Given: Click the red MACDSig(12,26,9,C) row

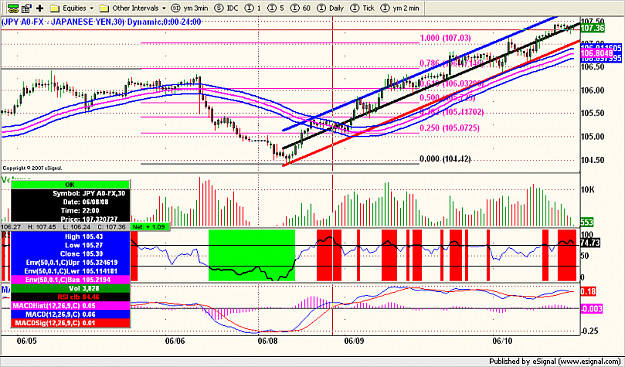Looking at the screenshot, I should (70, 323).
